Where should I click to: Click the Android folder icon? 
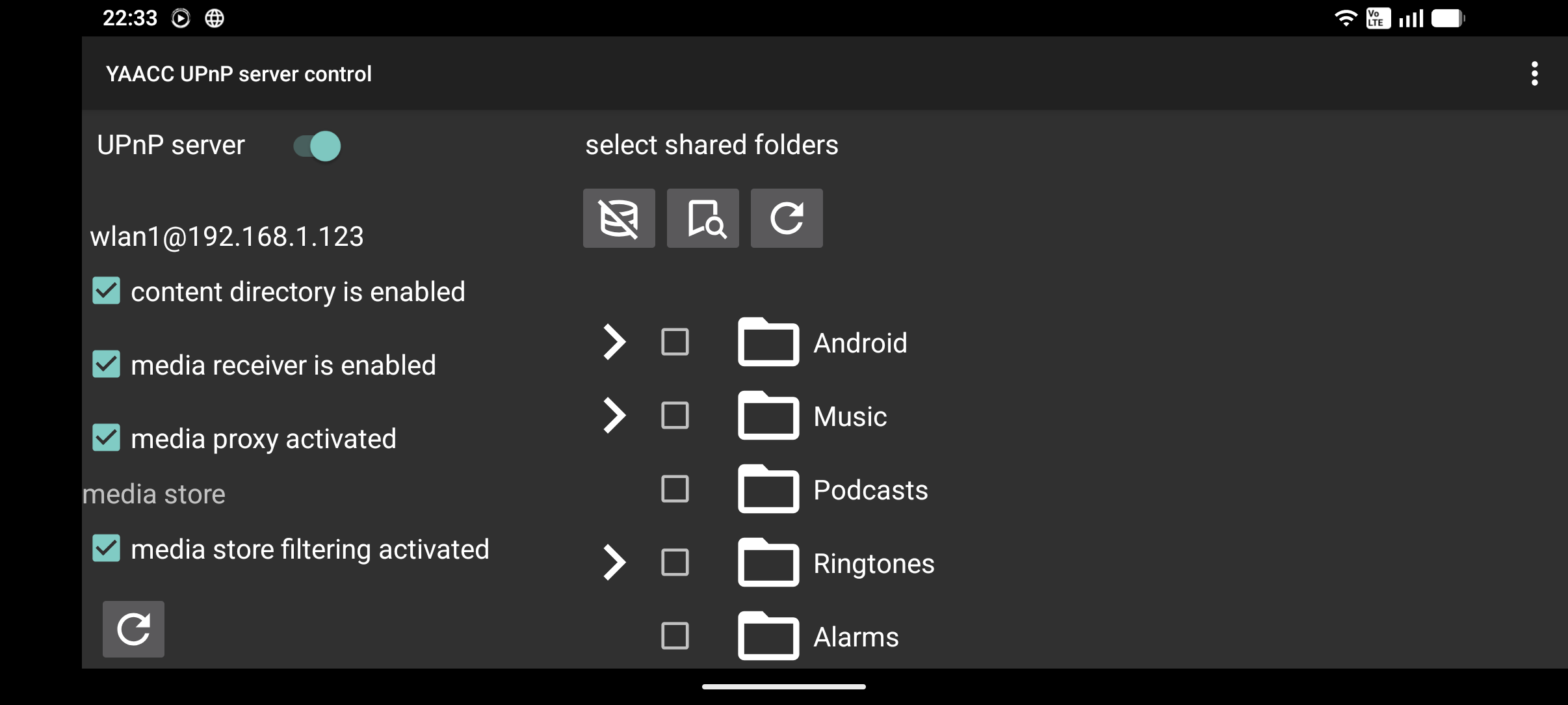768,343
